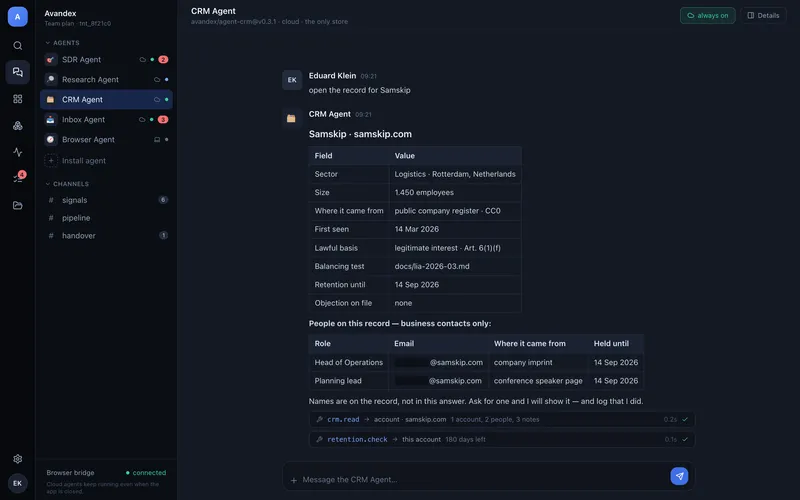Select Research Agent in sidebar
The width and height of the screenshot is (800, 500).
[x=106, y=80]
